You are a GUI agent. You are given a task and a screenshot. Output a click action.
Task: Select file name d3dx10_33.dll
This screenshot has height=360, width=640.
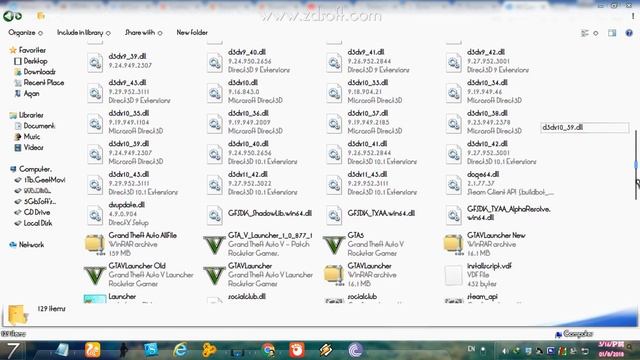click(x=367, y=82)
